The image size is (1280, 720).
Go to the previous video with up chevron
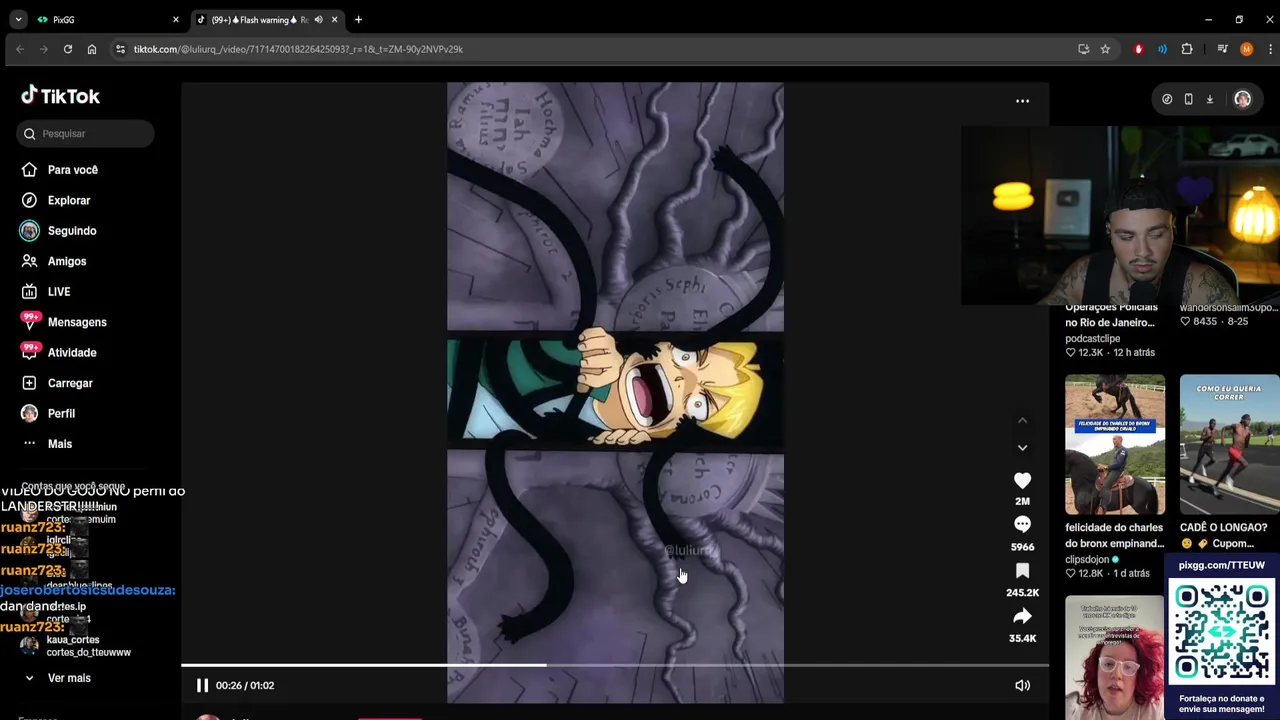tap(1022, 421)
